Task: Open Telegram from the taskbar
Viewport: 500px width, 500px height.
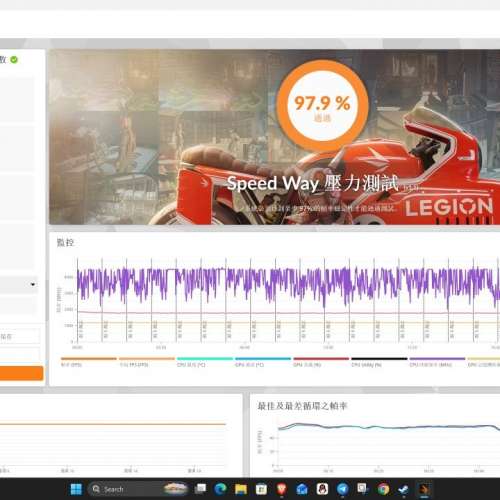Action: (x=342, y=489)
